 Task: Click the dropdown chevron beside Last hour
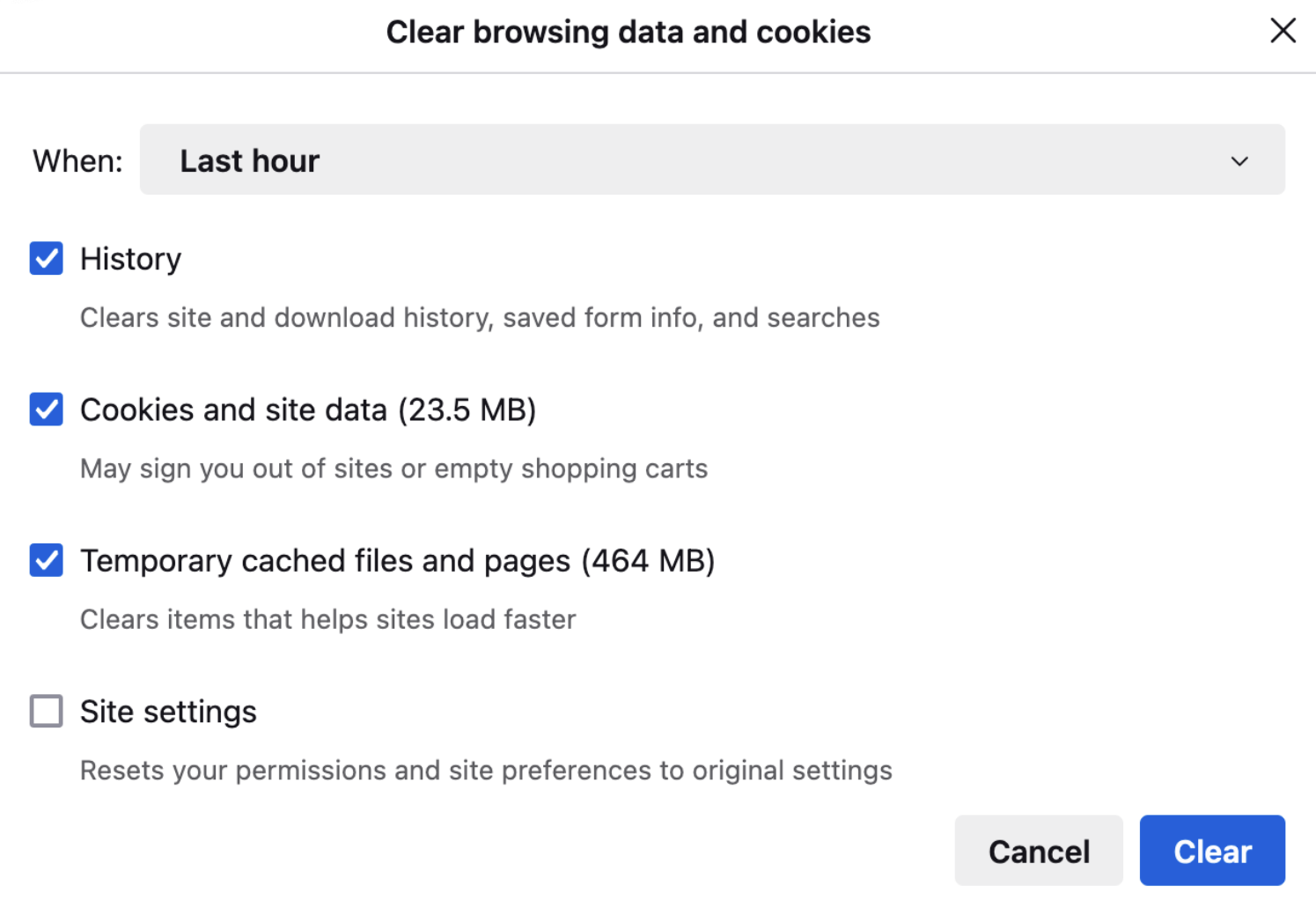tap(1239, 161)
